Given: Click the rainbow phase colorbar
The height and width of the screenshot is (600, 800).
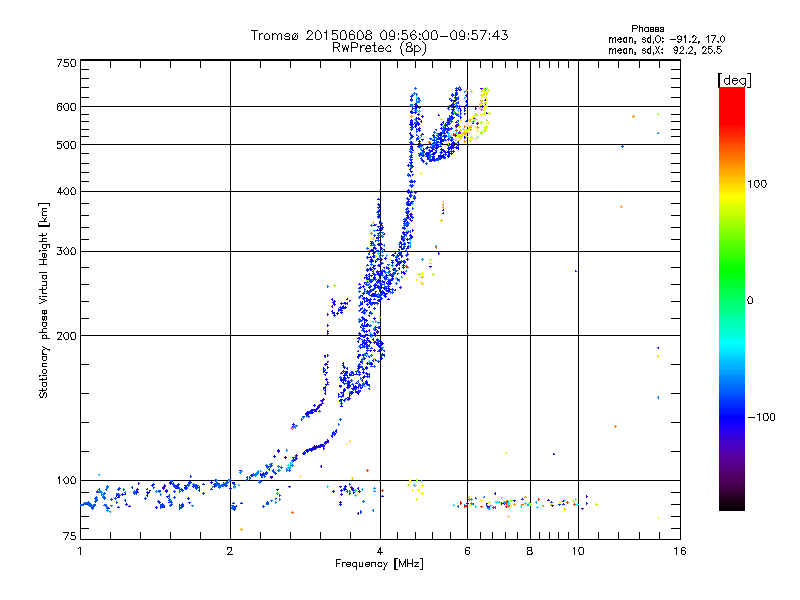Looking at the screenshot, I should point(732,298).
